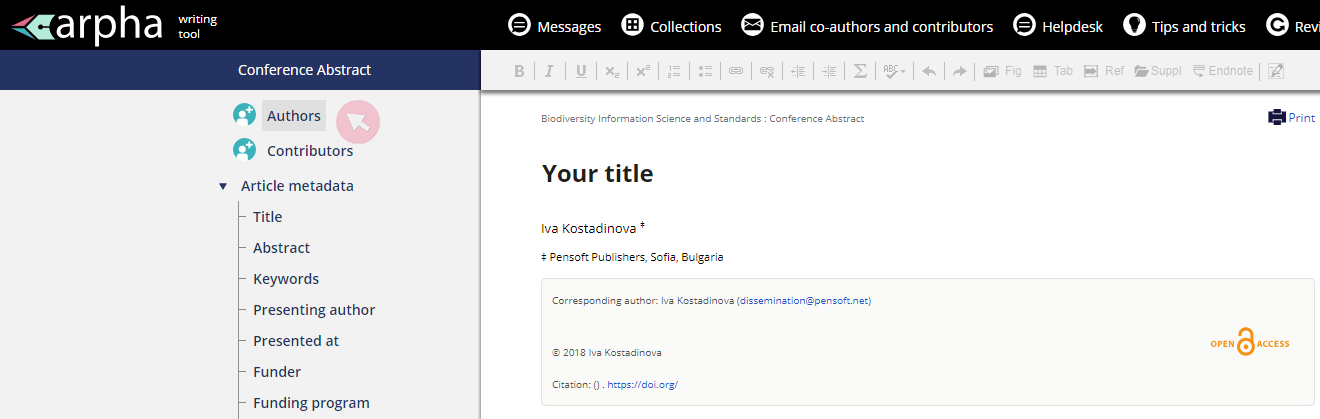Insert an Endnote
The width and height of the screenshot is (1320, 419).
pos(1223,71)
